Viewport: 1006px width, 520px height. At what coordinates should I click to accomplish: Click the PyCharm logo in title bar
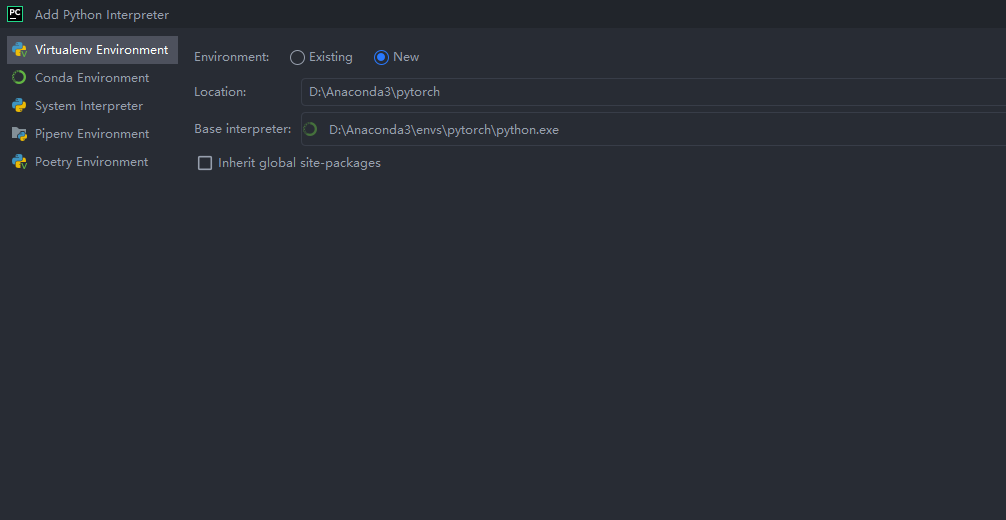pos(15,13)
